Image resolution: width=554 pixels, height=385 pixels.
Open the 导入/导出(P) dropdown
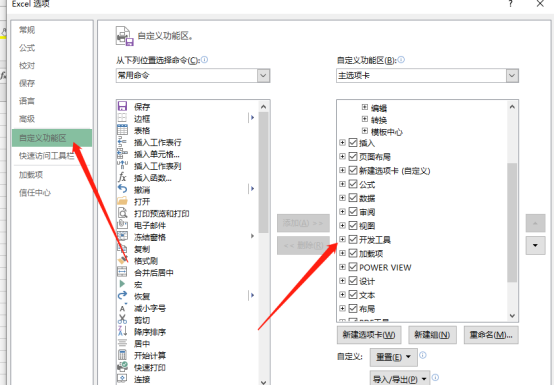click(400, 379)
